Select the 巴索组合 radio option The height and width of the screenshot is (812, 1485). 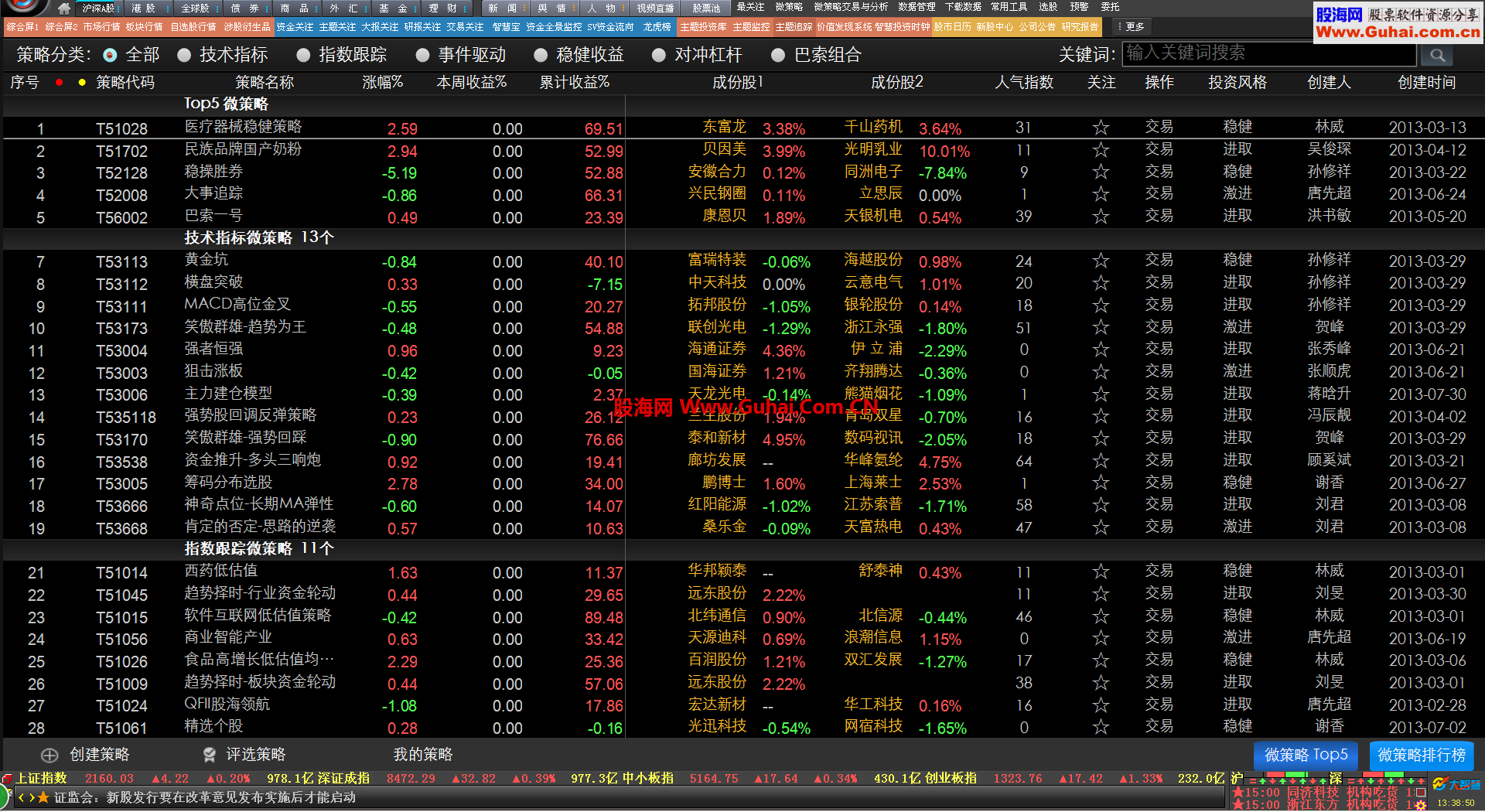pyautogui.click(x=778, y=55)
